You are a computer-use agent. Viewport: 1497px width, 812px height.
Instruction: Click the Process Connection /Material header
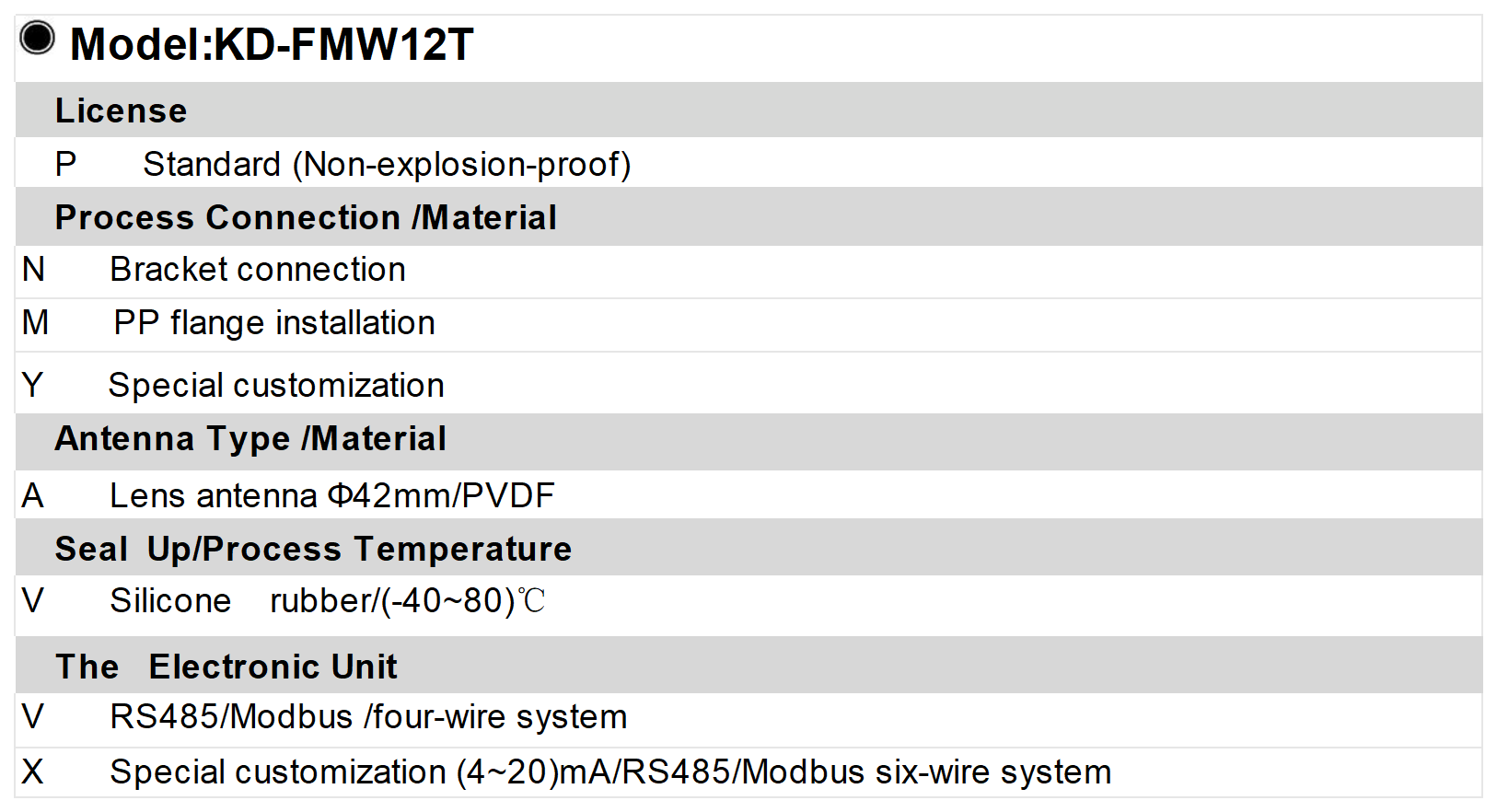tap(306, 217)
